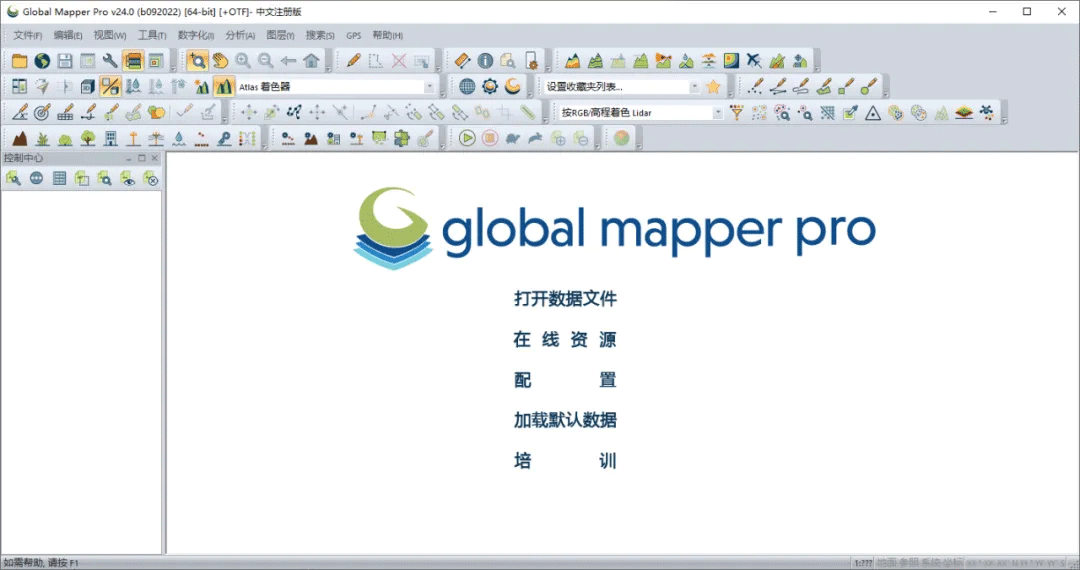The width and height of the screenshot is (1080, 570).
Task: Click 打开数据文件 link
Action: click(565, 299)
